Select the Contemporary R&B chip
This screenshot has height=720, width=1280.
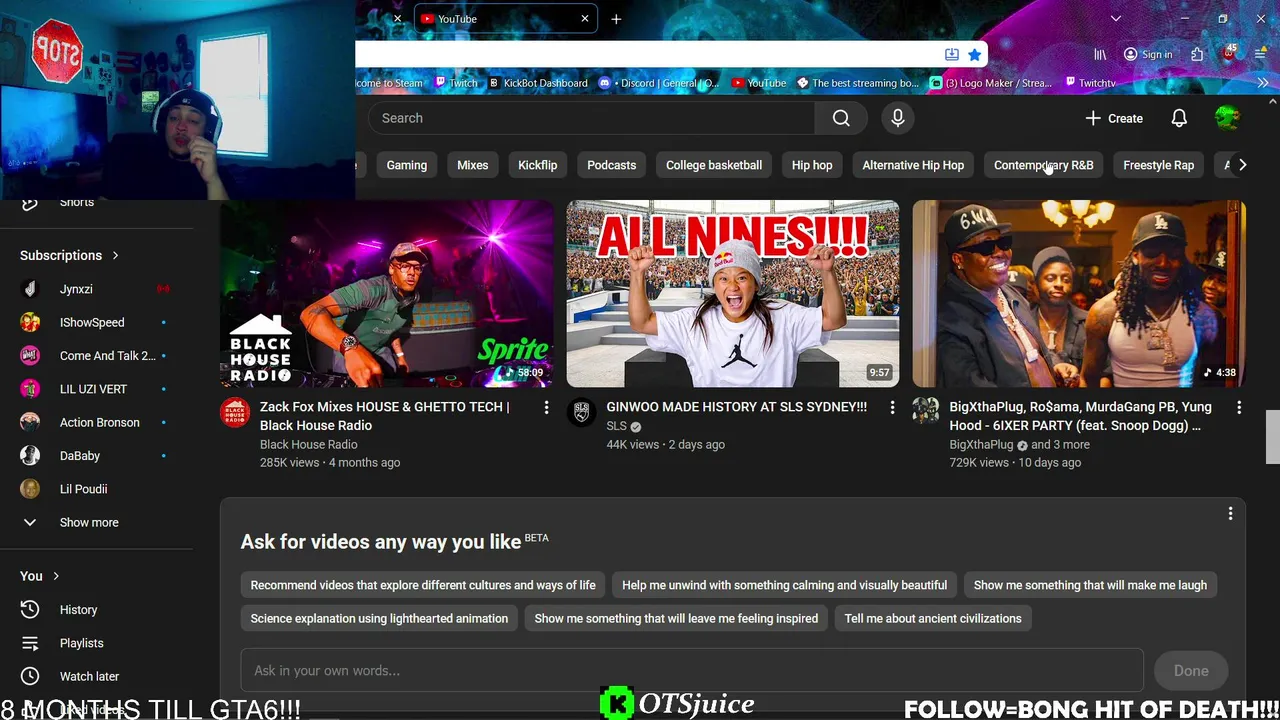click(x=1043, y=165)
